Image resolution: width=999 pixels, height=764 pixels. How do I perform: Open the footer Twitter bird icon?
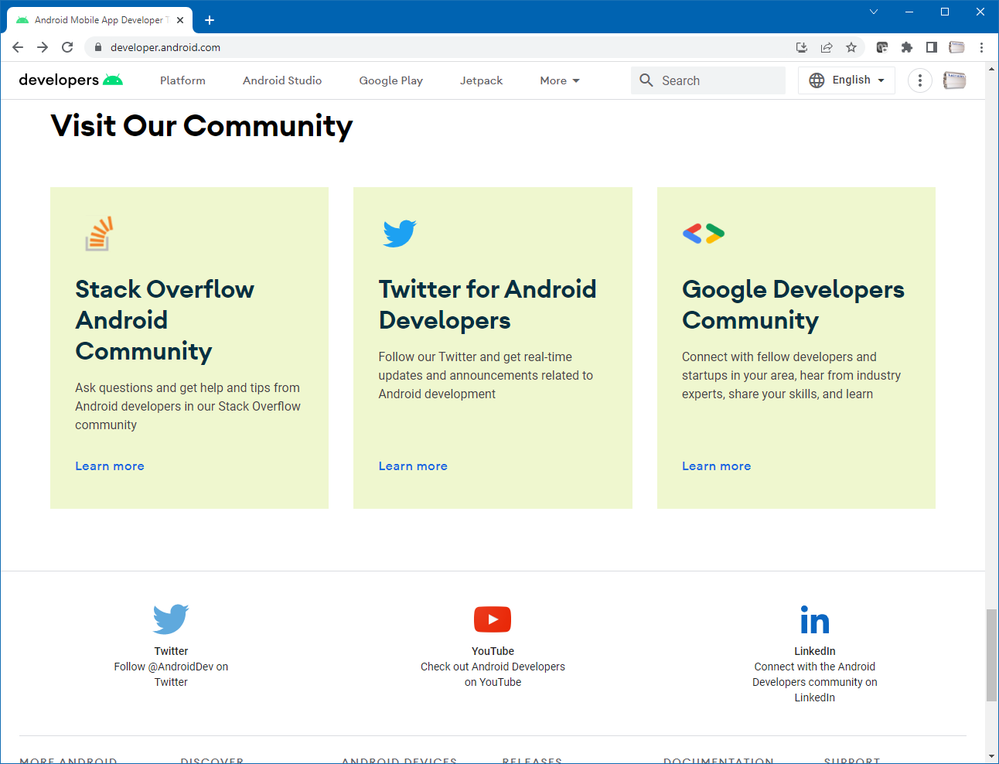pyautogui.click(x=171, y=619)
